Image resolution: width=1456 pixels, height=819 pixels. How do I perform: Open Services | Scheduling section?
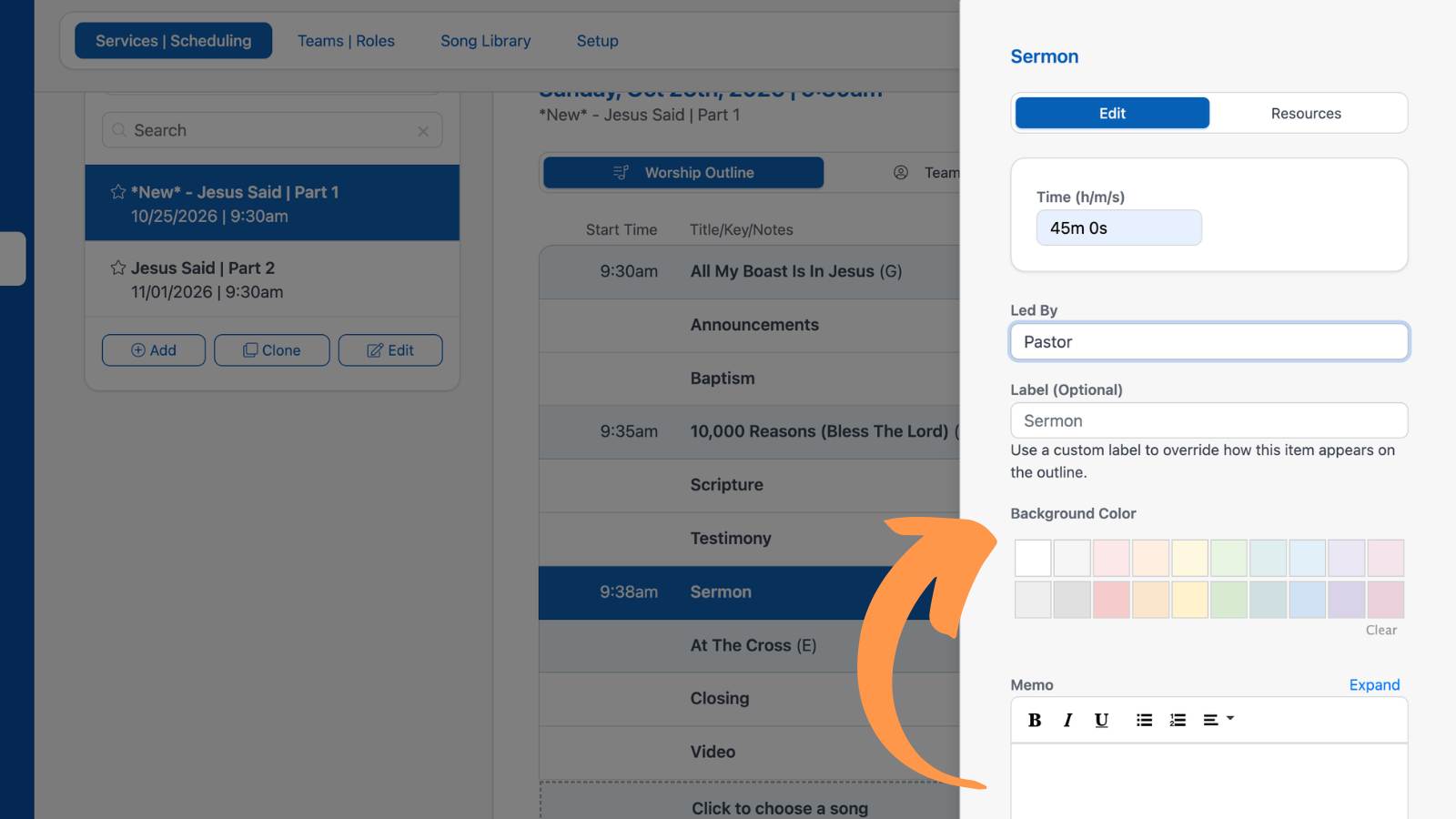(174, 41)
